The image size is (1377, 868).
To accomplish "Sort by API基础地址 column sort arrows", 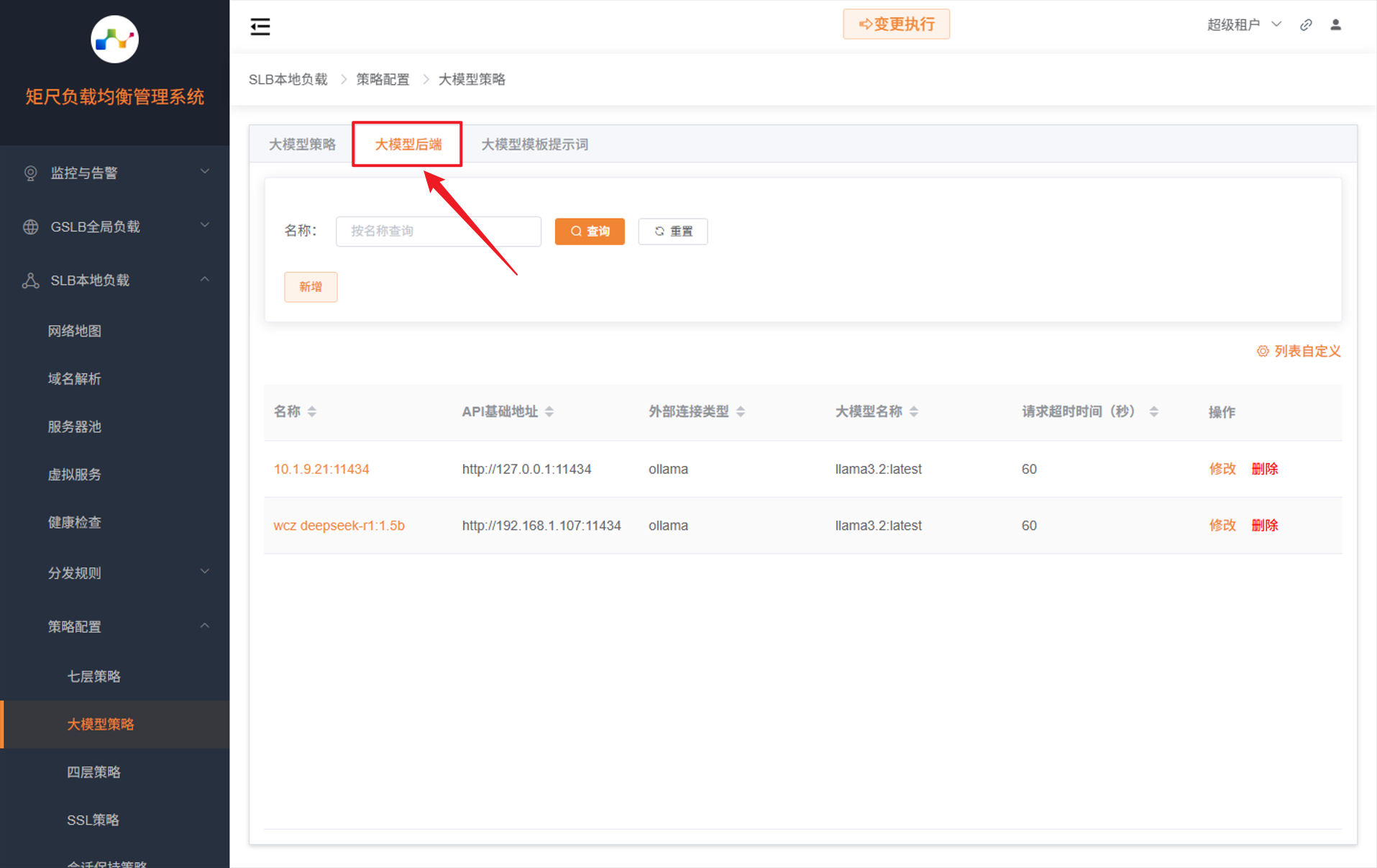I will [x=549, y=411].
